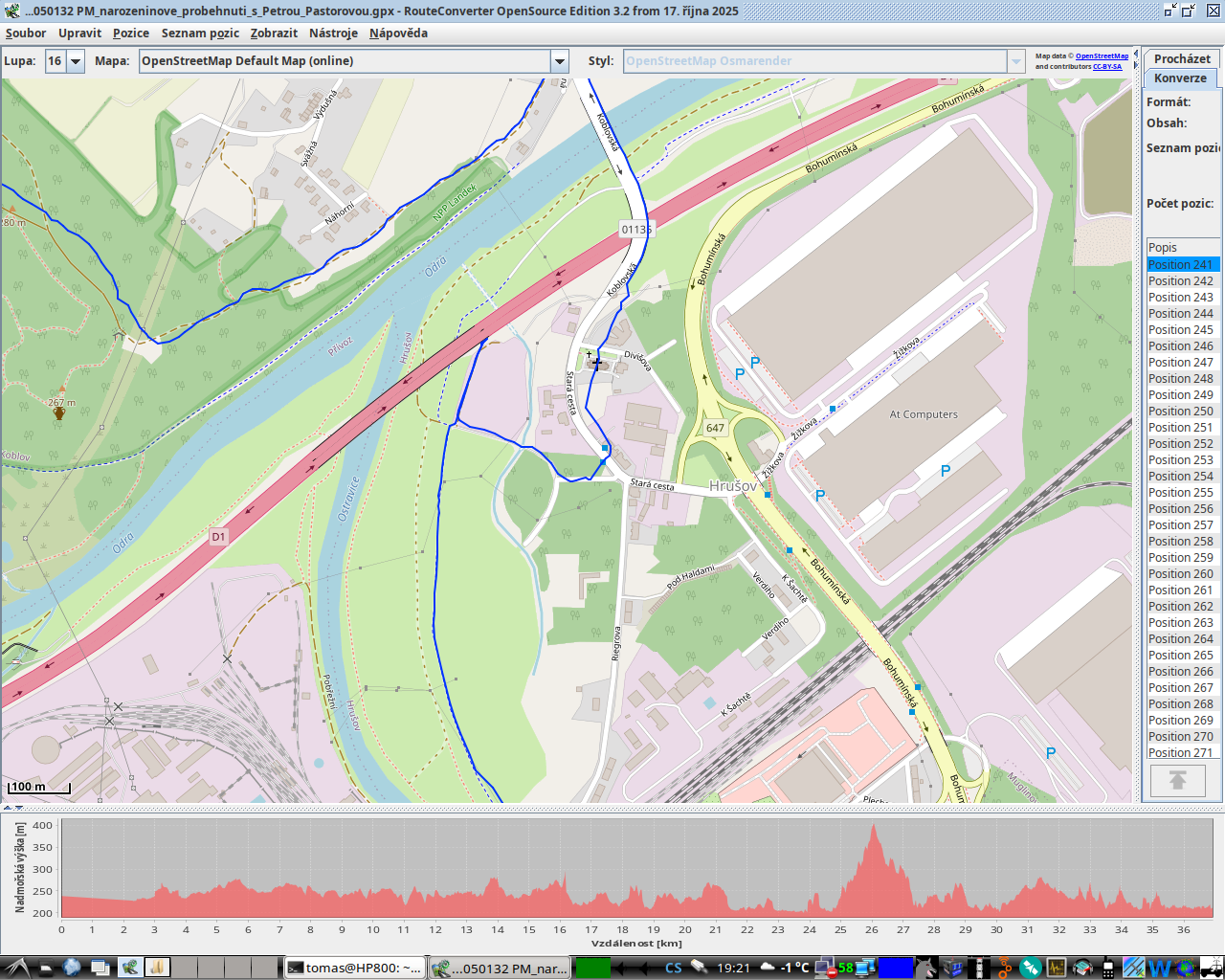Image resolution: width=1225 pixels, height=980 pixels.
Task: Click the move-to-top arrow button below position list
Action: [1177, 781]
